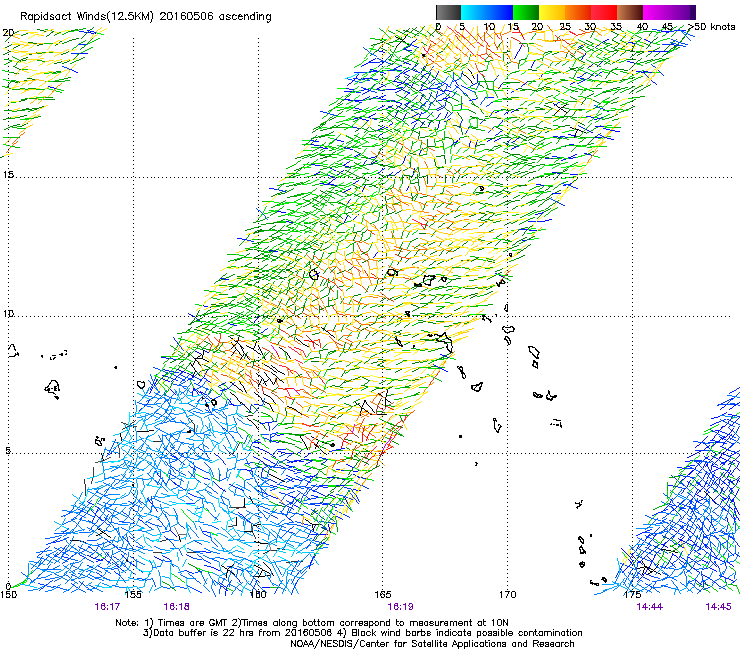This screenshot has width=740, height=650.
Task: Select the '25' legend speed label
Action: [x=564, y=26]
